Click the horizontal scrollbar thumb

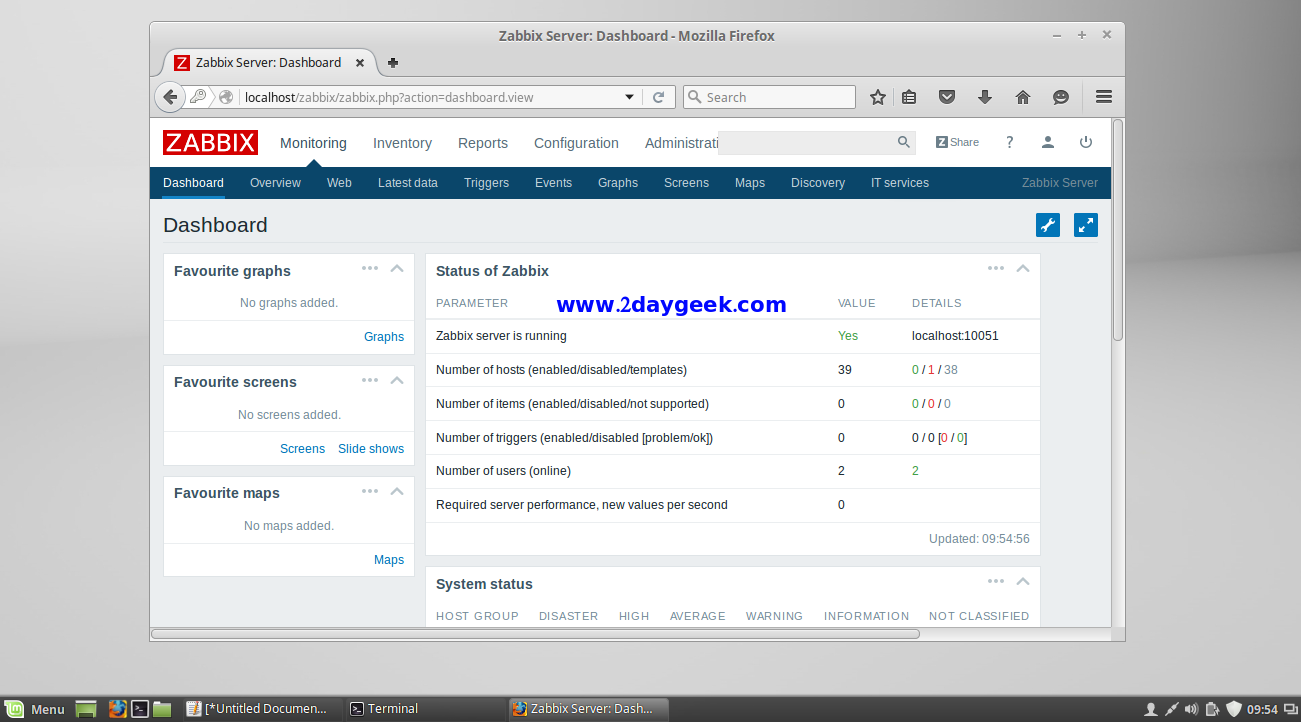click(535, 634)
